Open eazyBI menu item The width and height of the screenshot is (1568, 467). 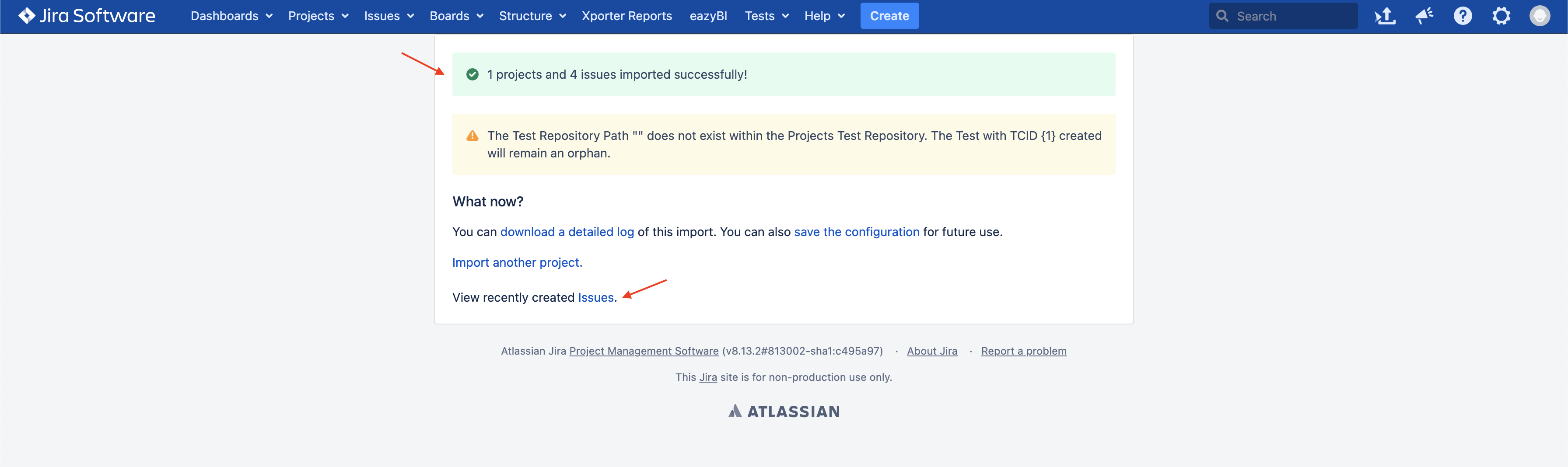708,16
